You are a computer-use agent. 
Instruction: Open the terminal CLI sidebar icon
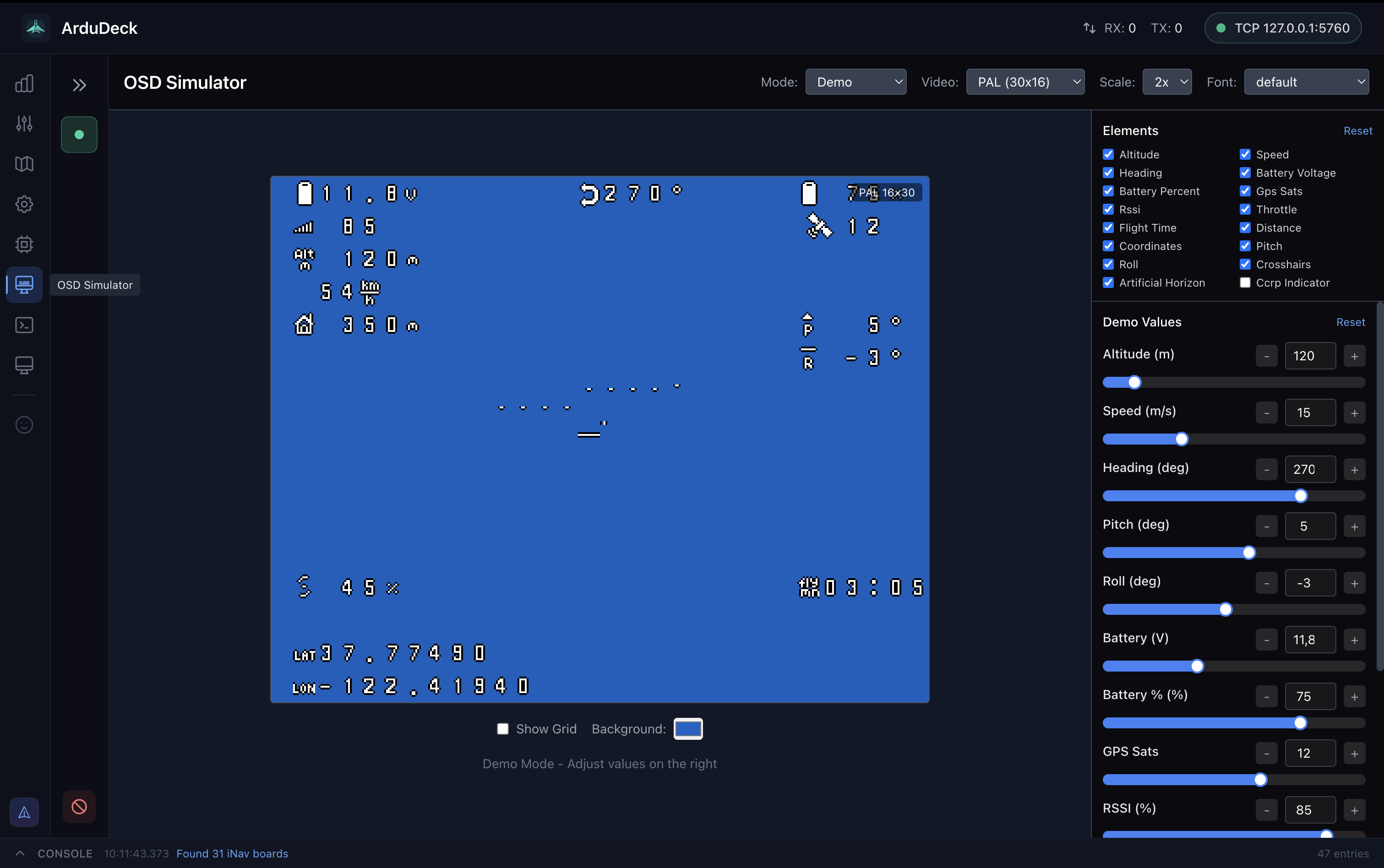[24, 325]
